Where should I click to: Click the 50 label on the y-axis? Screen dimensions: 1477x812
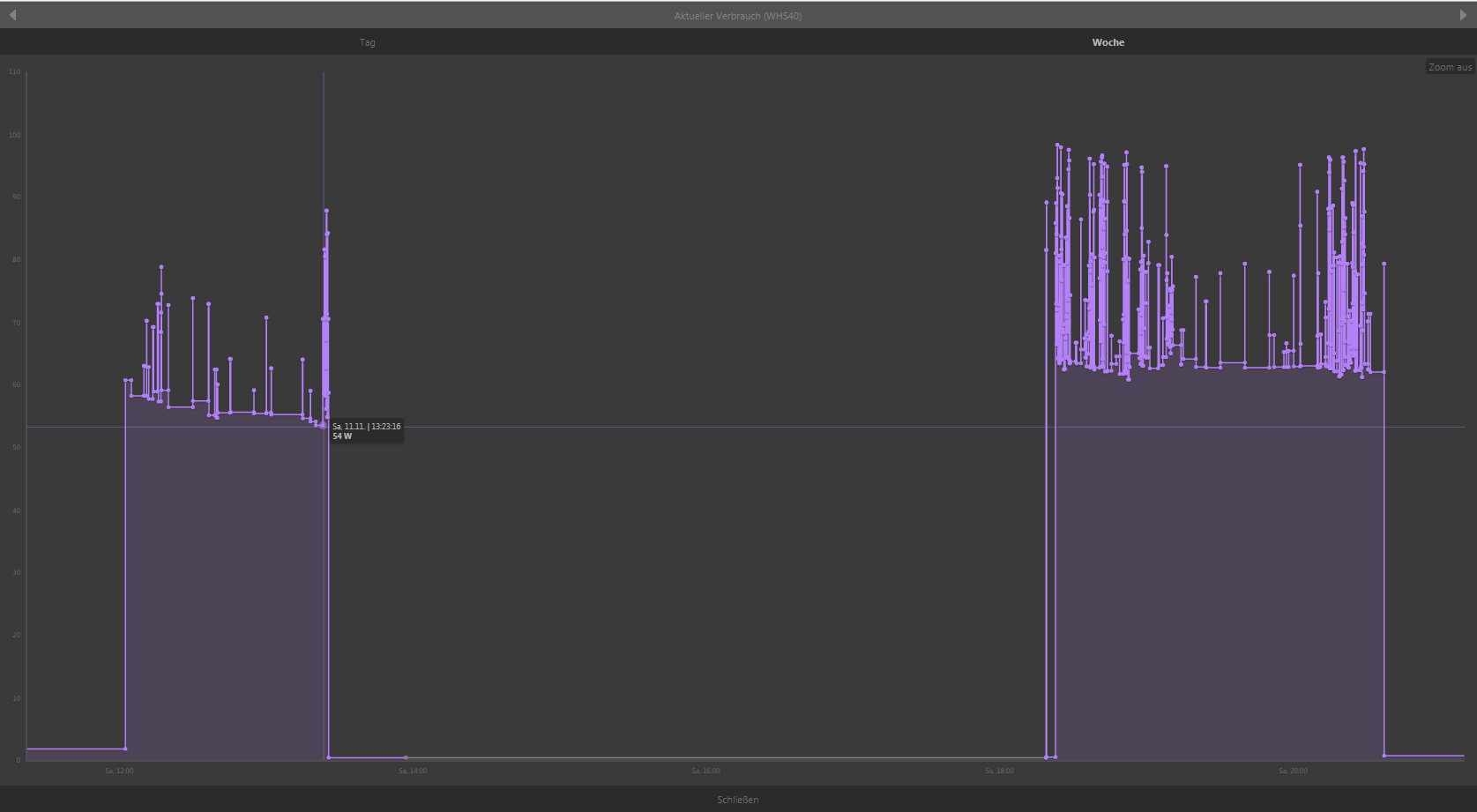[16, 447]
